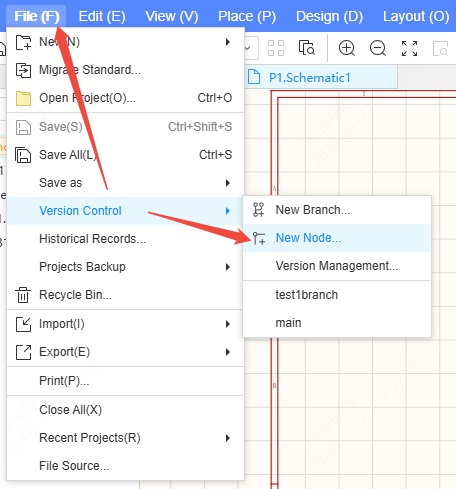
Task: Click the zoom in toolbar icon
Action: tap(347, 48)
